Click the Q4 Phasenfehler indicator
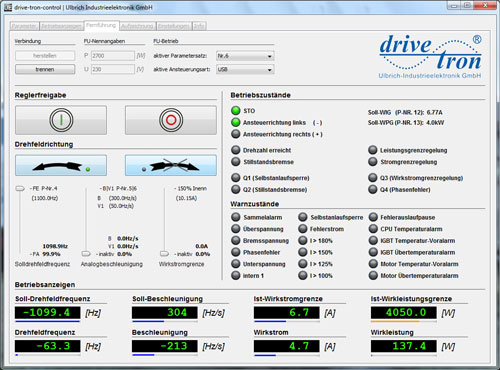This screenshot has height=370, width=500. pos(373,189)
